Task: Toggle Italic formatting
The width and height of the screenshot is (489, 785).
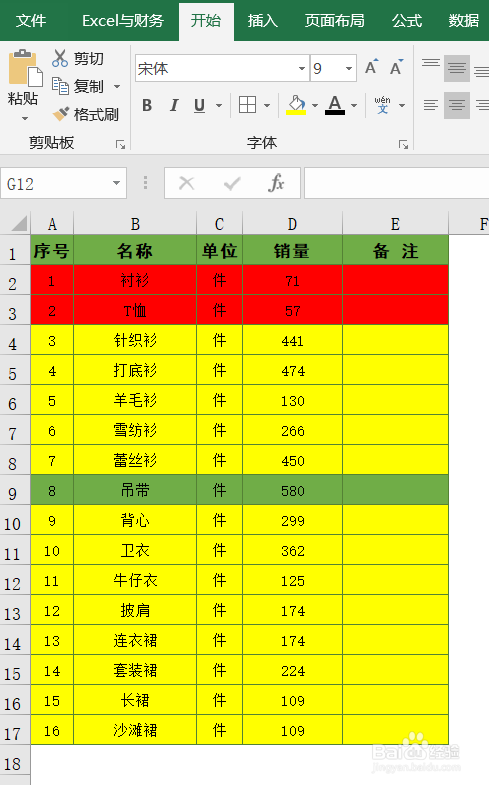Action: click(174, 105)
